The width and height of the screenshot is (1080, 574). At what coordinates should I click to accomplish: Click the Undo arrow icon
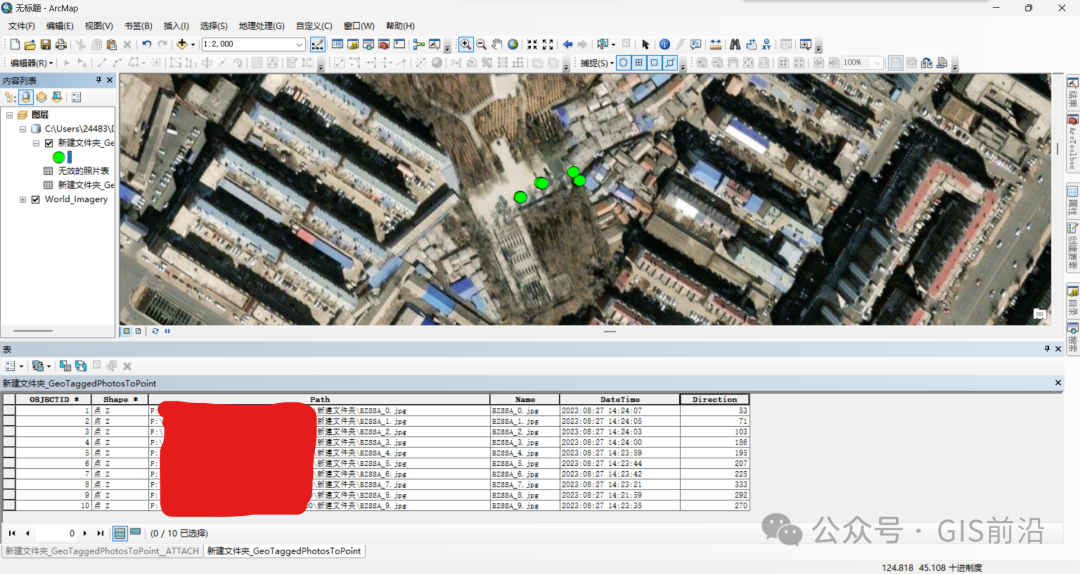click(147, 45)
